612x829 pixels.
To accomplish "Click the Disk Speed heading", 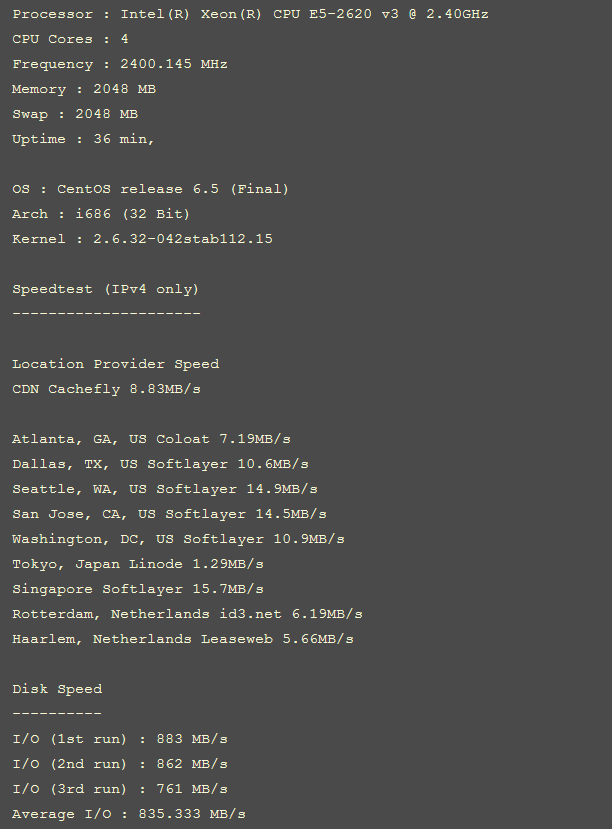I will tap(57, 689).
